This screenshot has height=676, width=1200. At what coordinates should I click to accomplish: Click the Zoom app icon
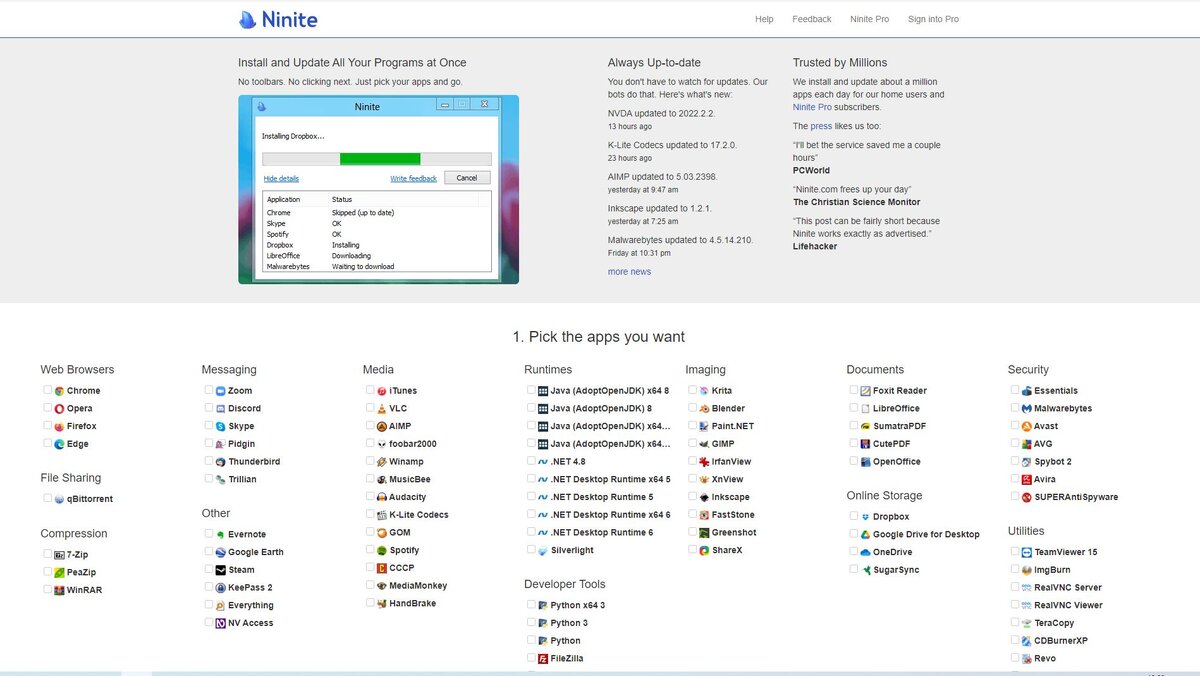point(221,391)
